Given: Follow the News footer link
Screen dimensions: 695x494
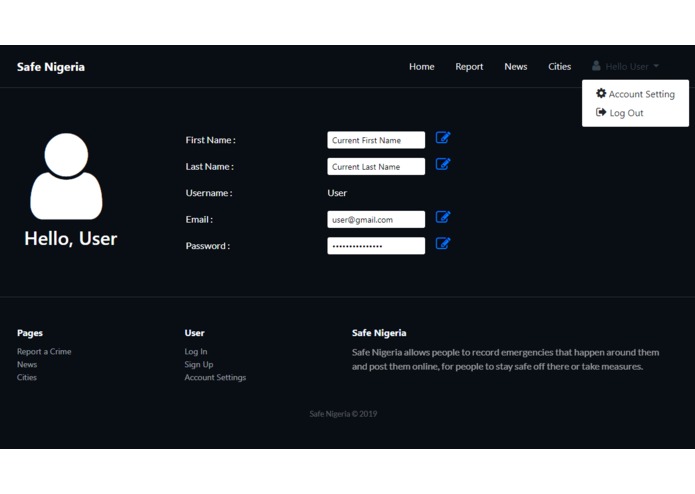Looking at the screenshot, I should (x=27, y=364).
